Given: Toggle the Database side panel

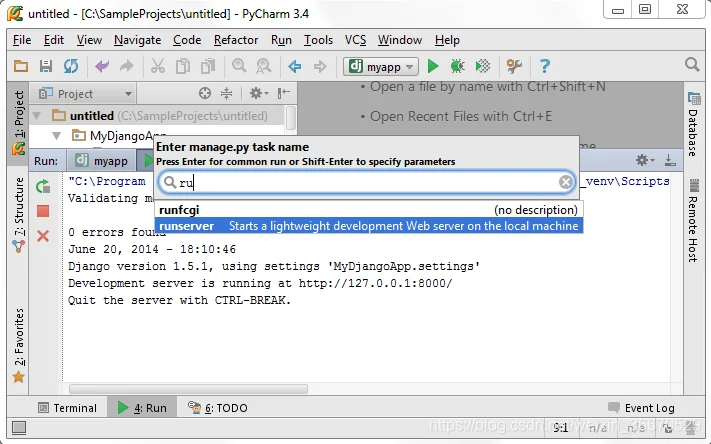Looking at the screenshot, I should point(694,124).
